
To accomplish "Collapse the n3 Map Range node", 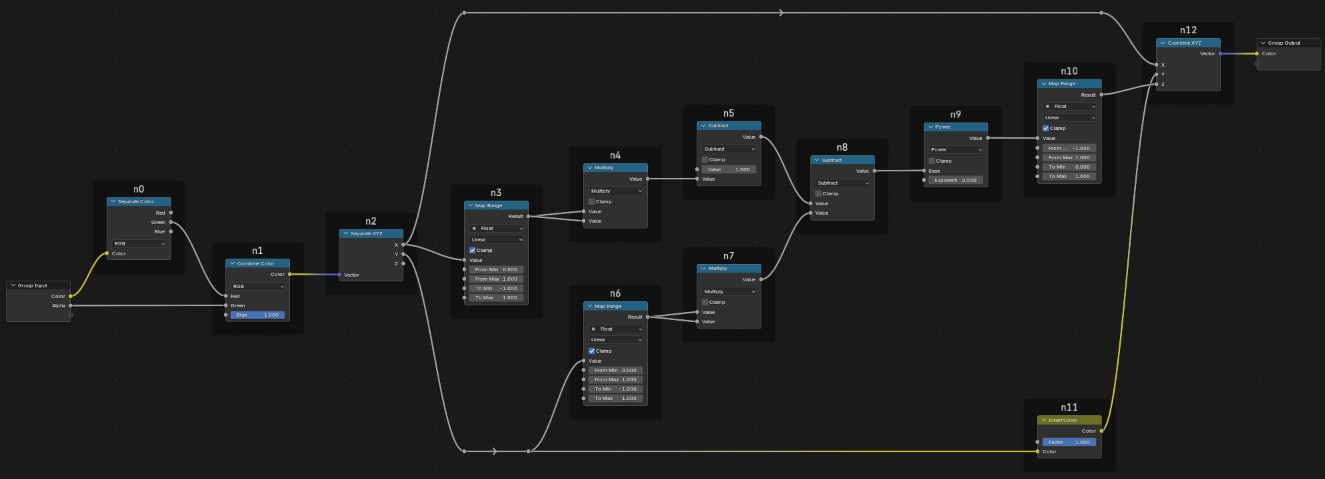I will click(471, 205).
